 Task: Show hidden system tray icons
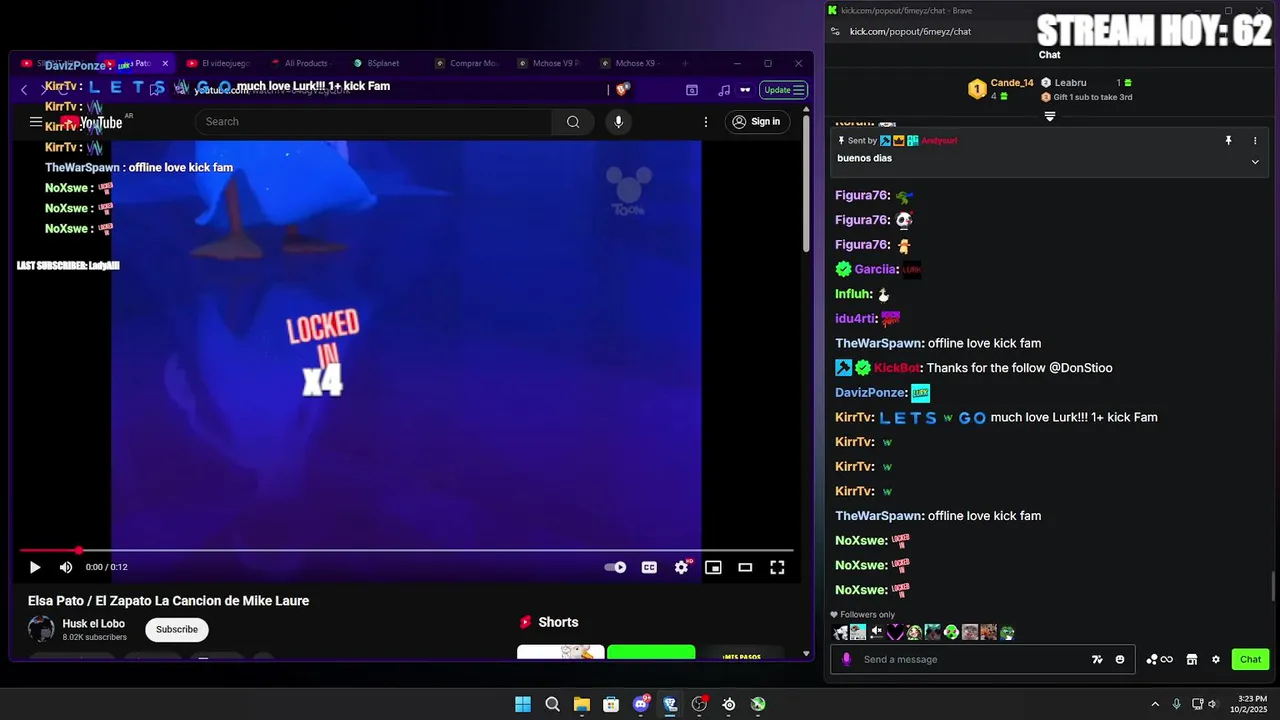point(1155,704)
